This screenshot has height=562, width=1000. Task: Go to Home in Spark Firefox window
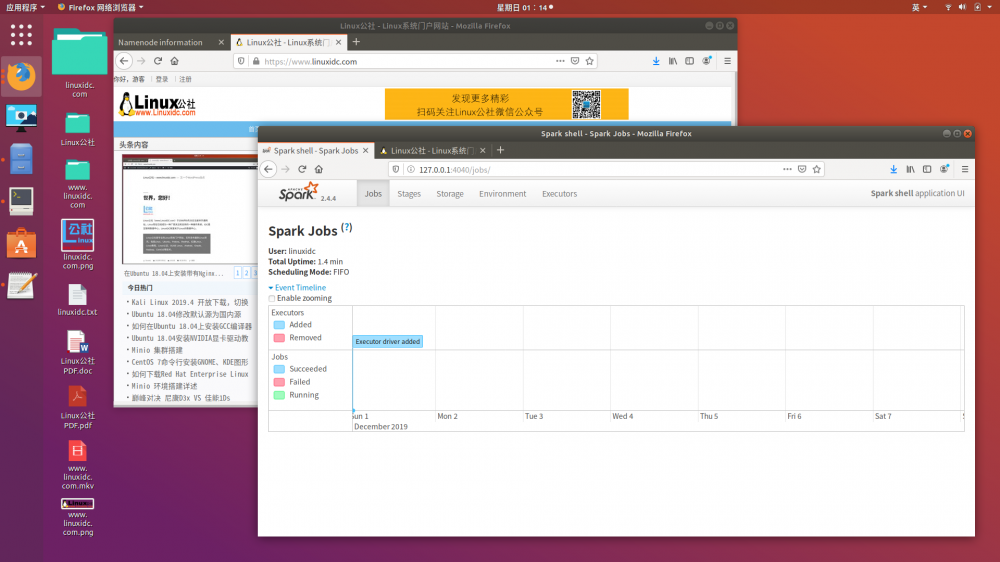[318, 170]
